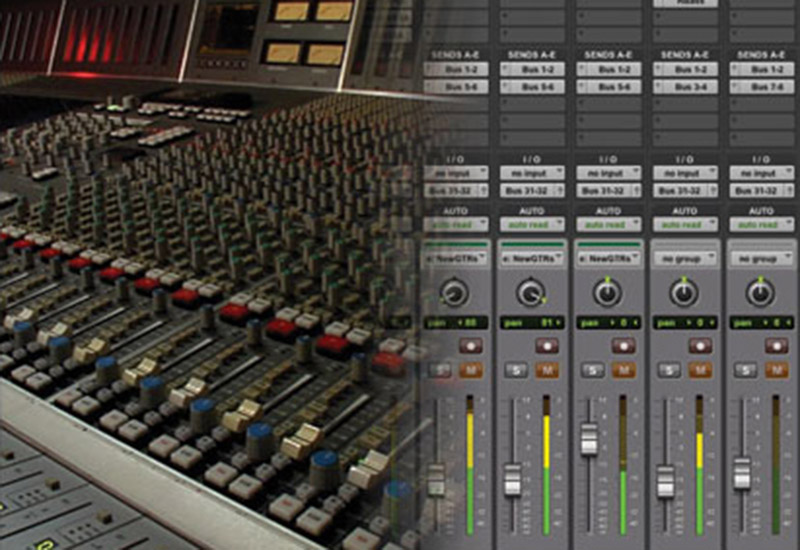Open the 'e: NewGTRs' group menu, second strip
This screenshot has width=800, height=550.
pyautogui.click(x=532, y=259)
